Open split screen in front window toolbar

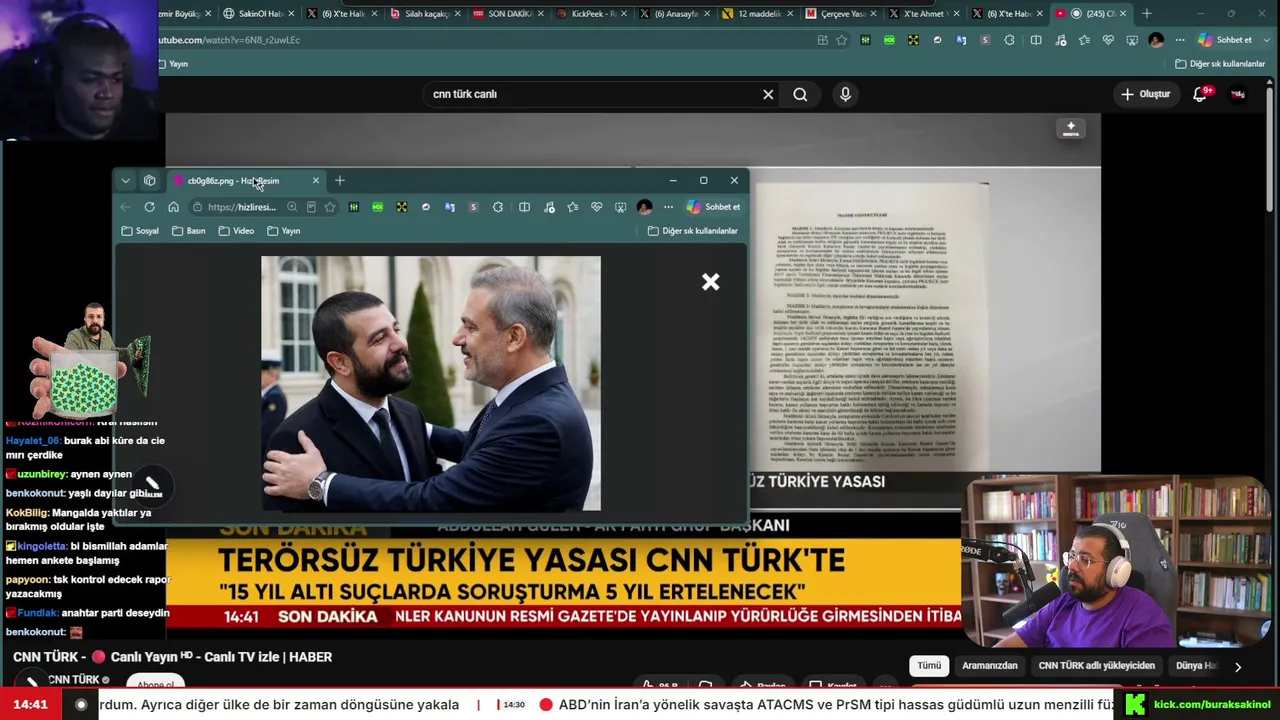(524, 207)
